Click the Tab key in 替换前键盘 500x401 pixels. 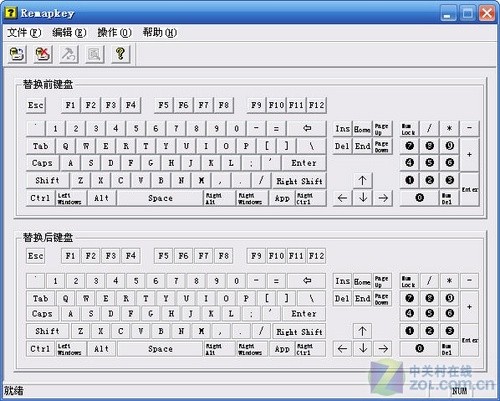click(x=41, y=146)
